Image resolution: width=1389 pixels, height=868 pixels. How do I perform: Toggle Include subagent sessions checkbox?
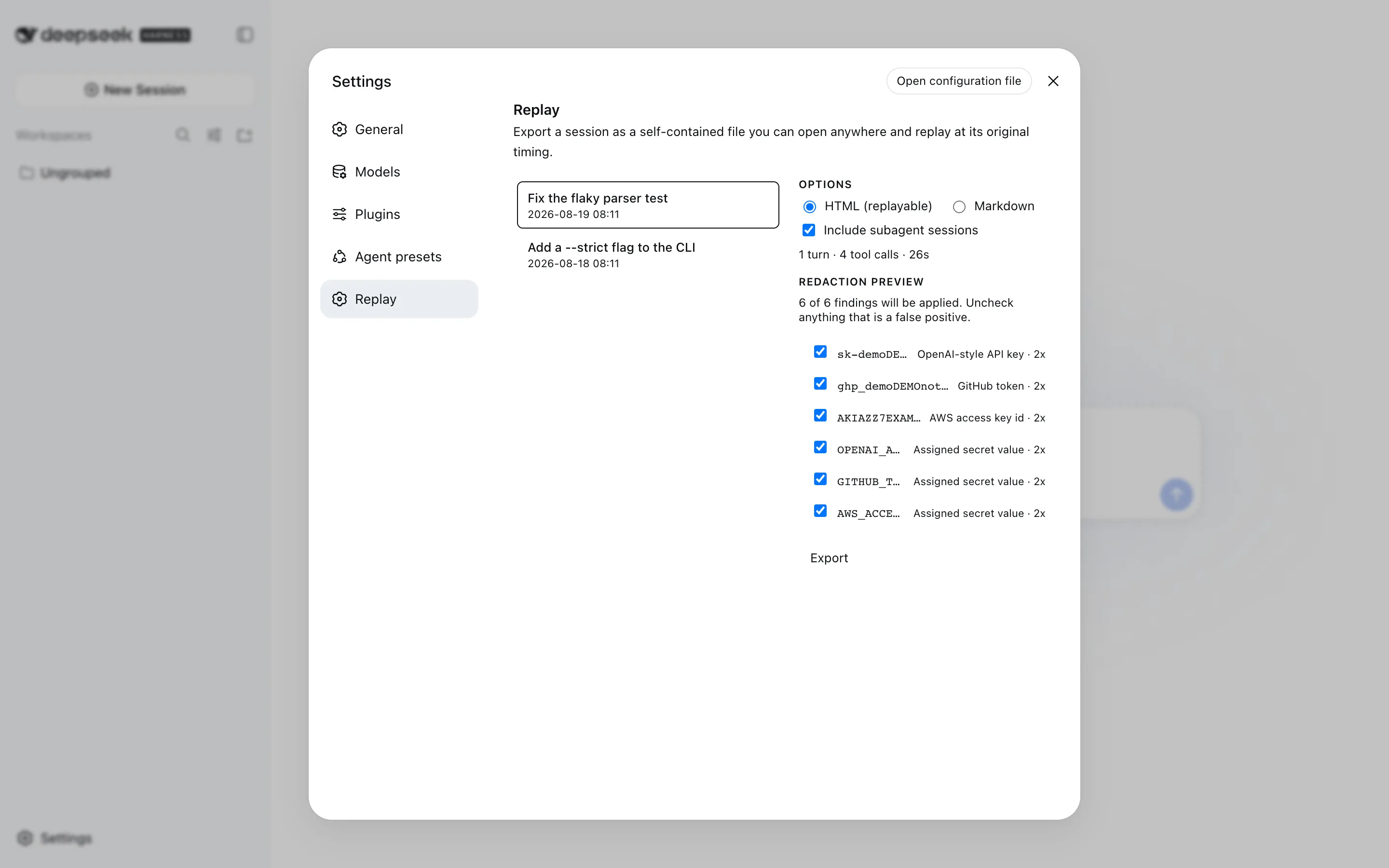809,230
